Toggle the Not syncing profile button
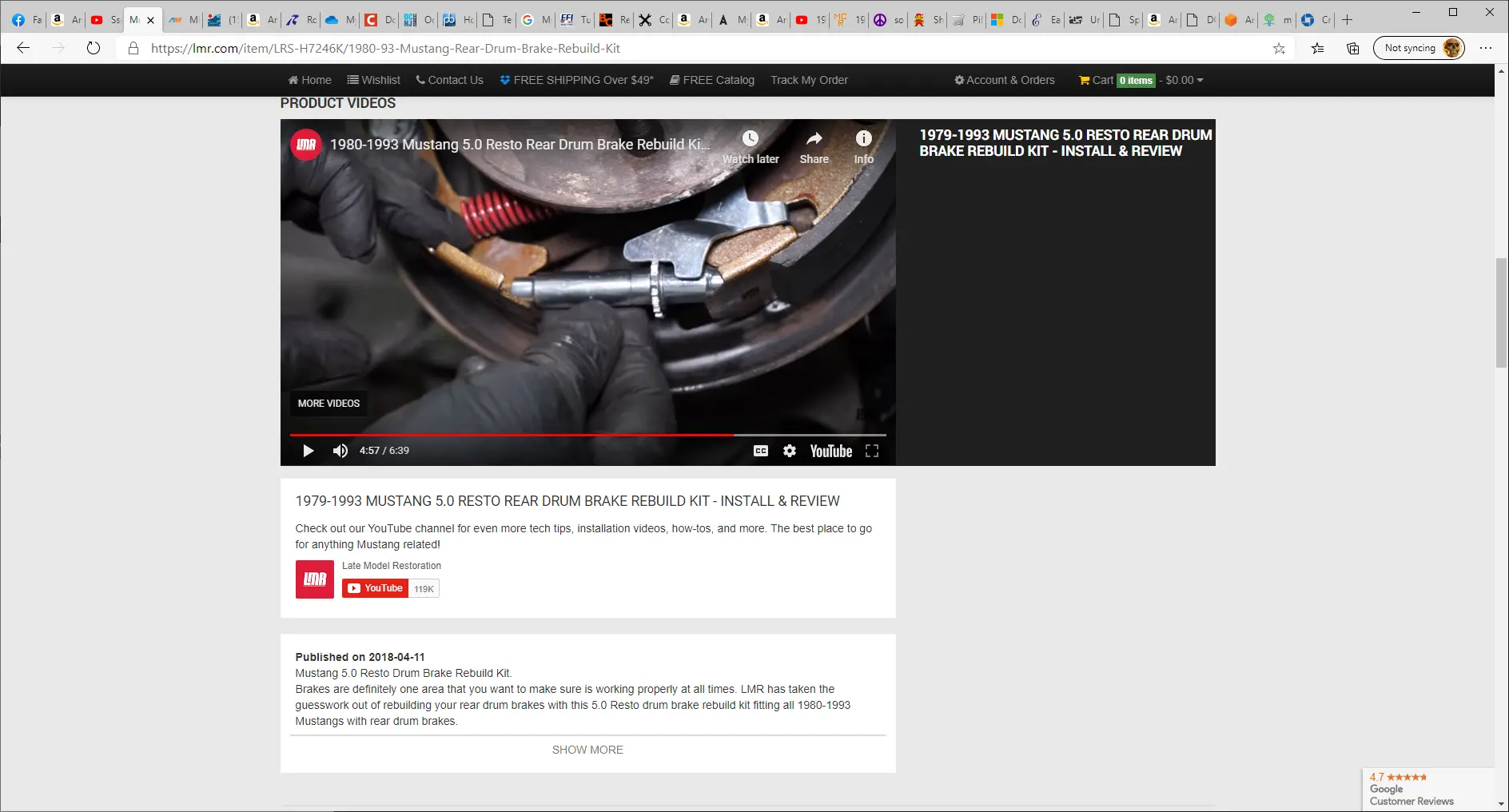Viewport: 1509px width, 812px height. 1419,48
